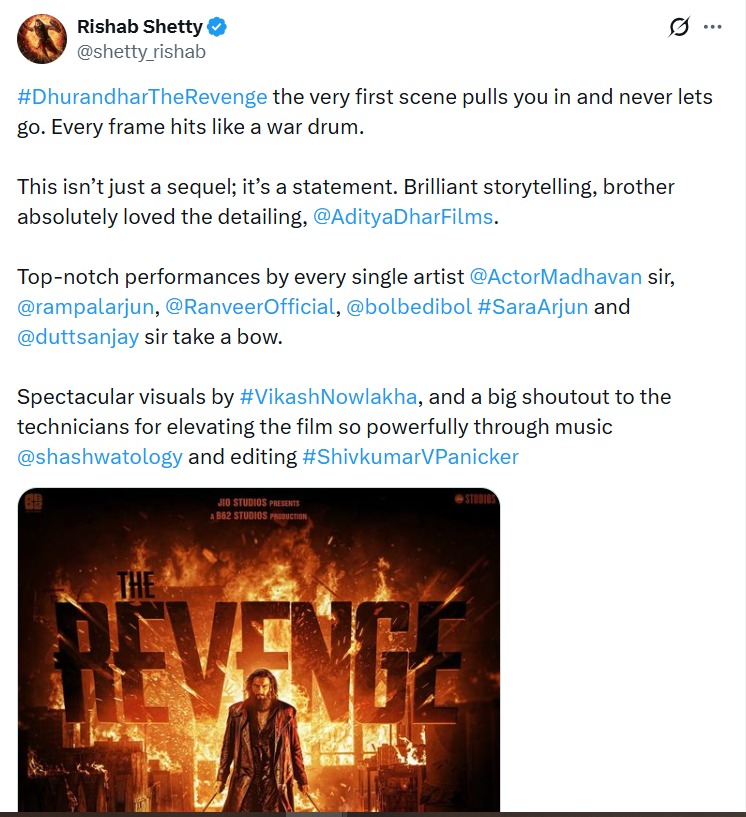Viewport: 746px width, 817px height.
Task: Select the #SaraArjun hashtag
Action: (533, 306)
